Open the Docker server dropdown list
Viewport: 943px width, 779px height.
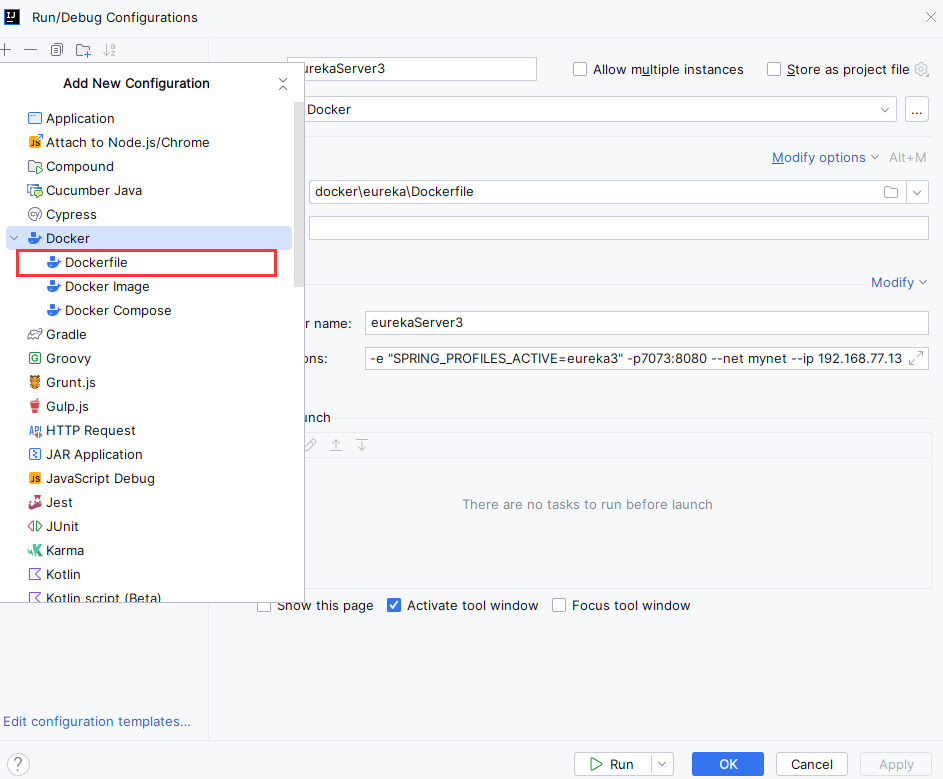pos(885,109)
